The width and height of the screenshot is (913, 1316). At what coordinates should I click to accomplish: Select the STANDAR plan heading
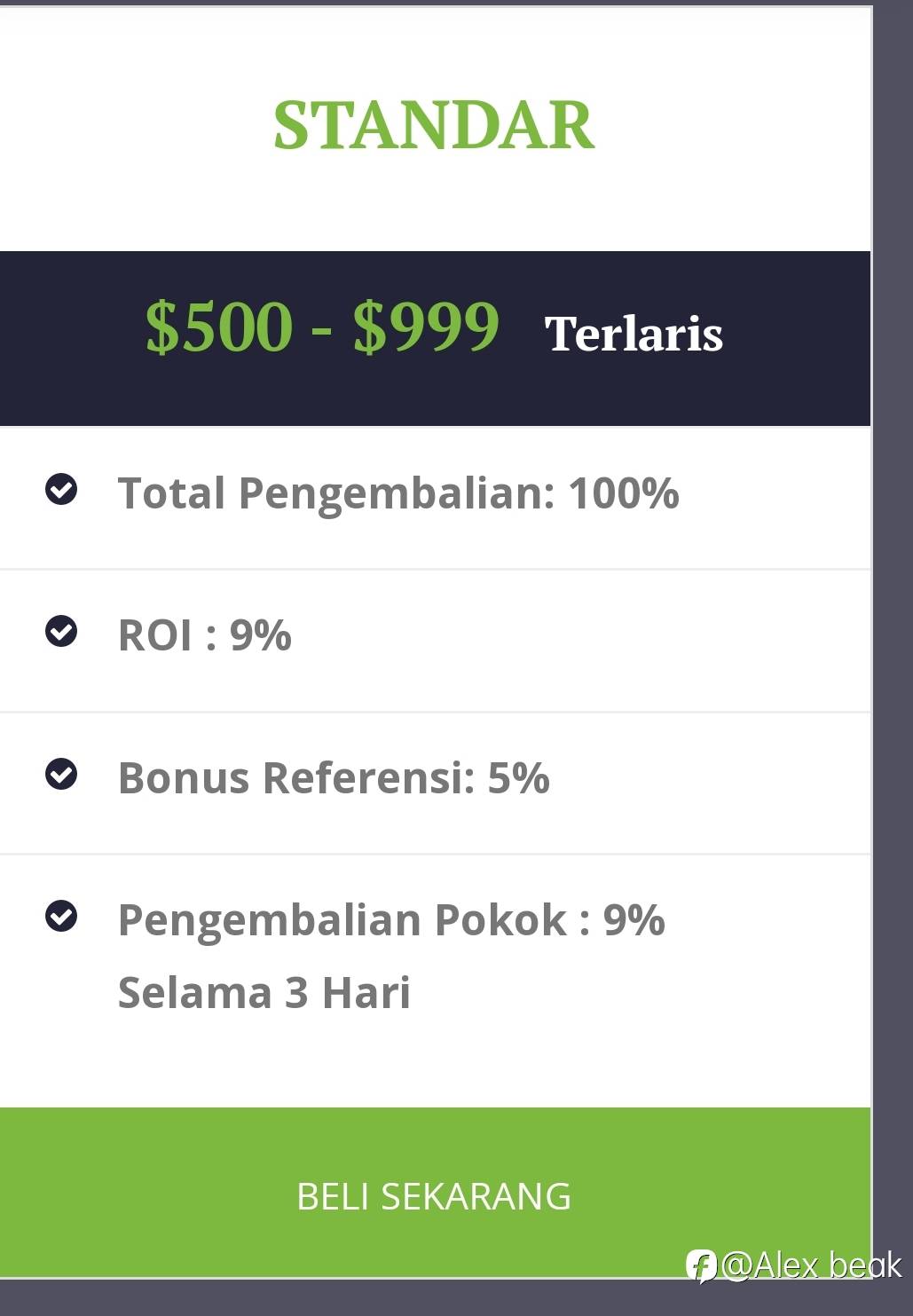pyautogui.click(x=434, y=125)
